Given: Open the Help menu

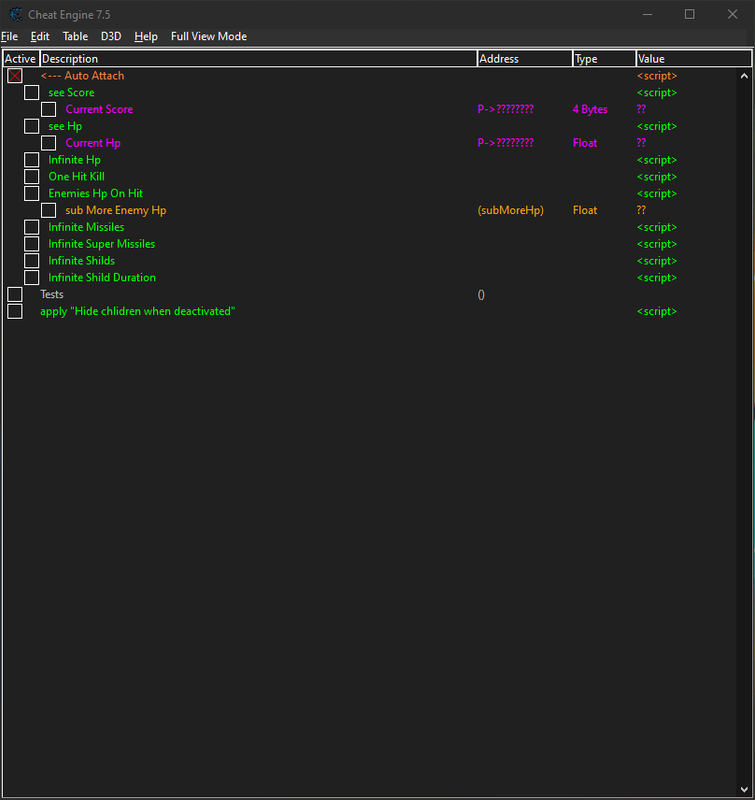Looking at the screenshot, I should [x=146, y=37].
